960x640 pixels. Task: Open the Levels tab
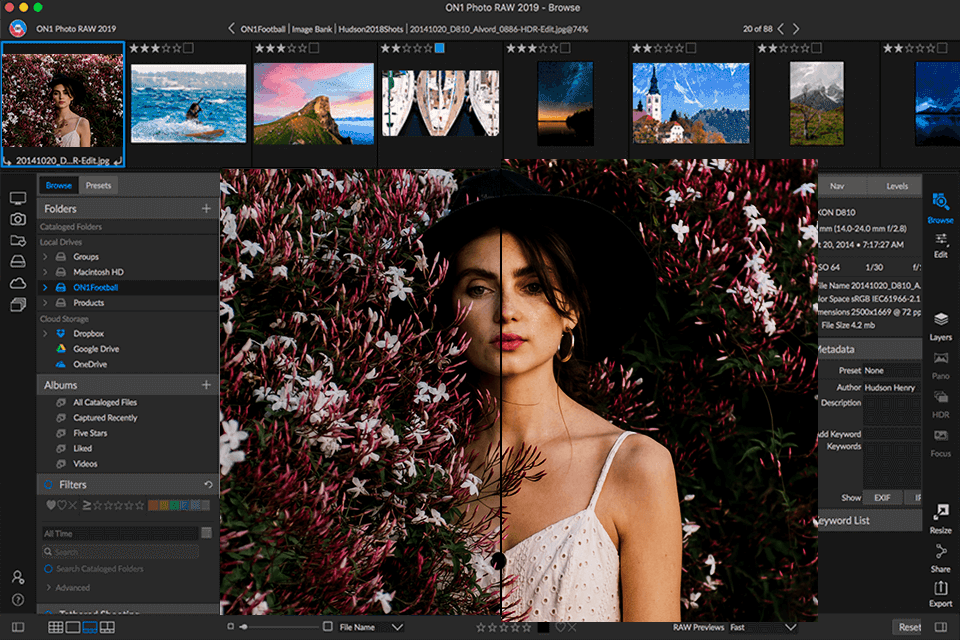[897, 186]
